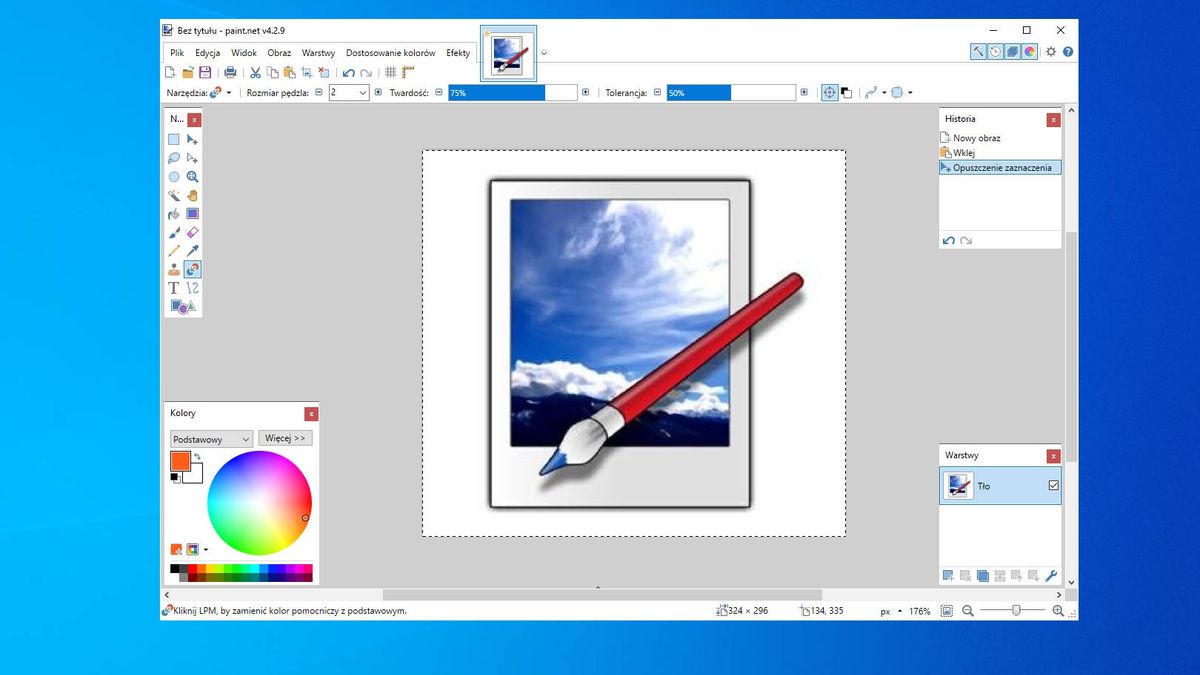This screenshot has width=1200, height=675.
Task: Click the Paste clipboard toolbar icon
Action: 289,72
